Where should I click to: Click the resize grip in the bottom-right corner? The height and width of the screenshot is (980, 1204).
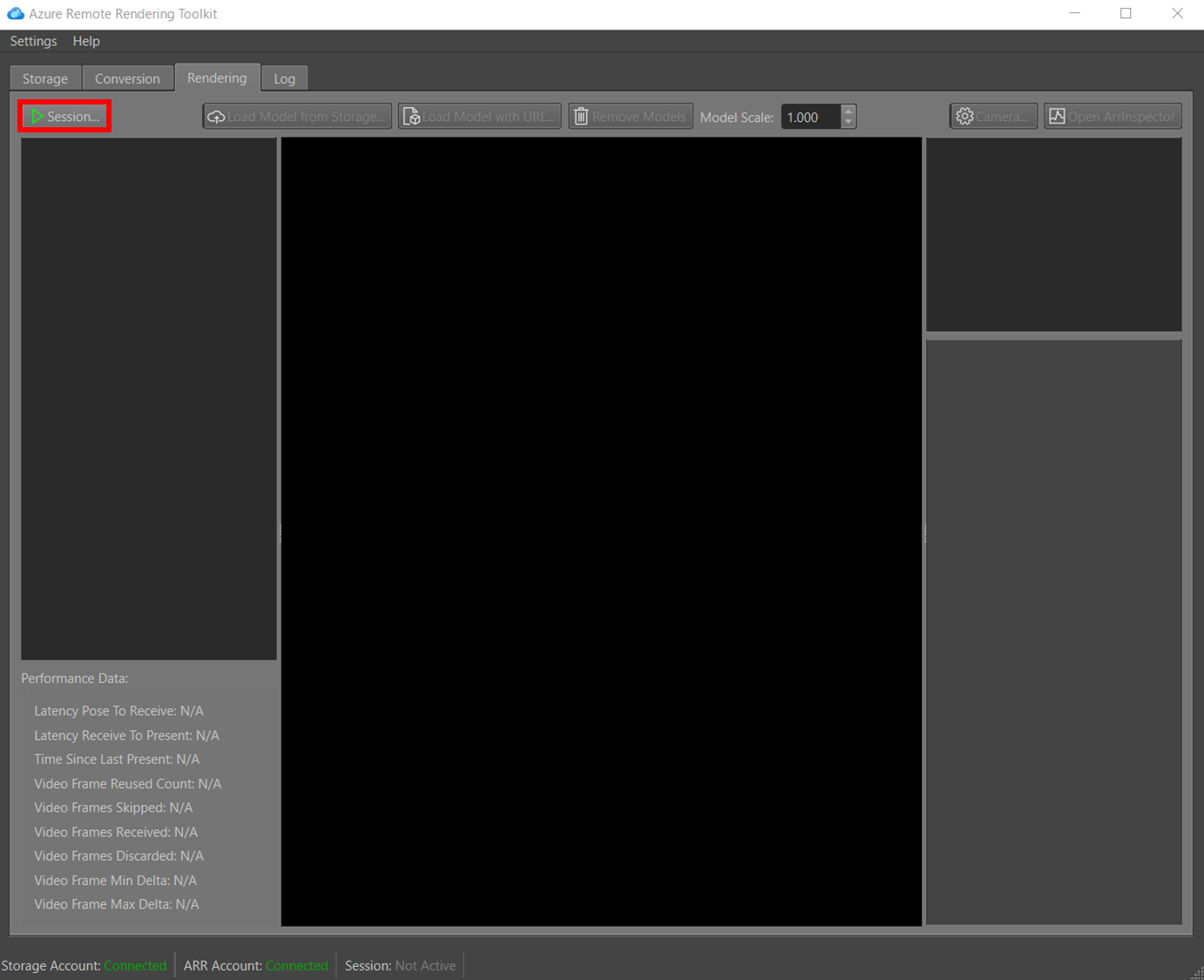1197,975
